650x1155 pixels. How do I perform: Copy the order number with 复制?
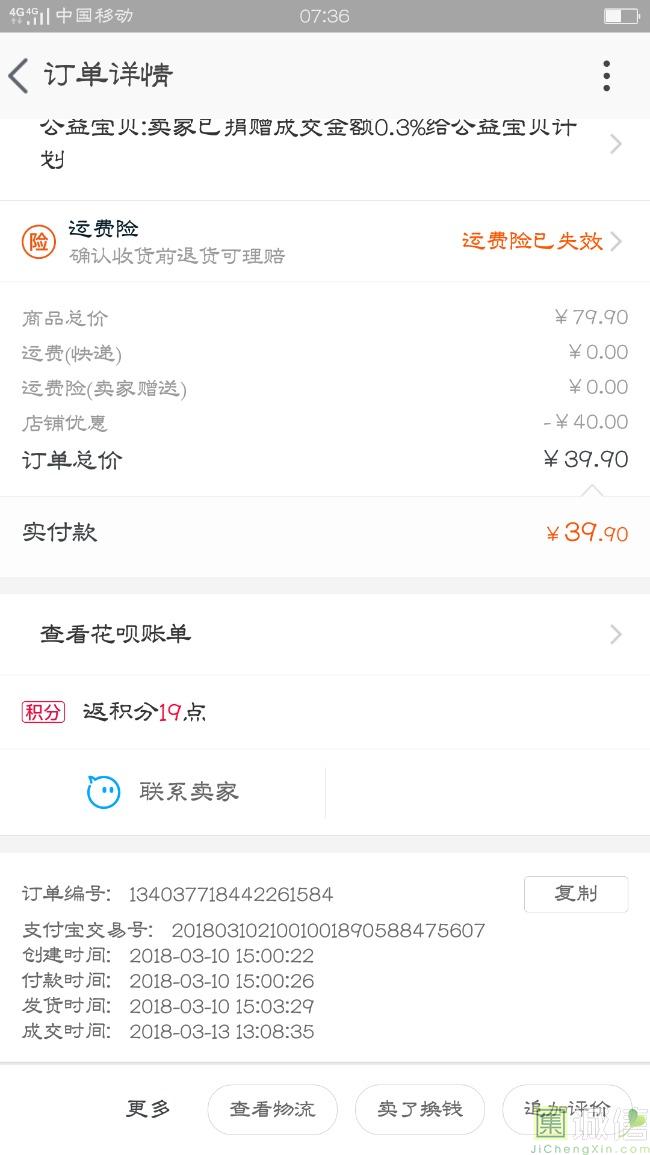pos(576,894)
